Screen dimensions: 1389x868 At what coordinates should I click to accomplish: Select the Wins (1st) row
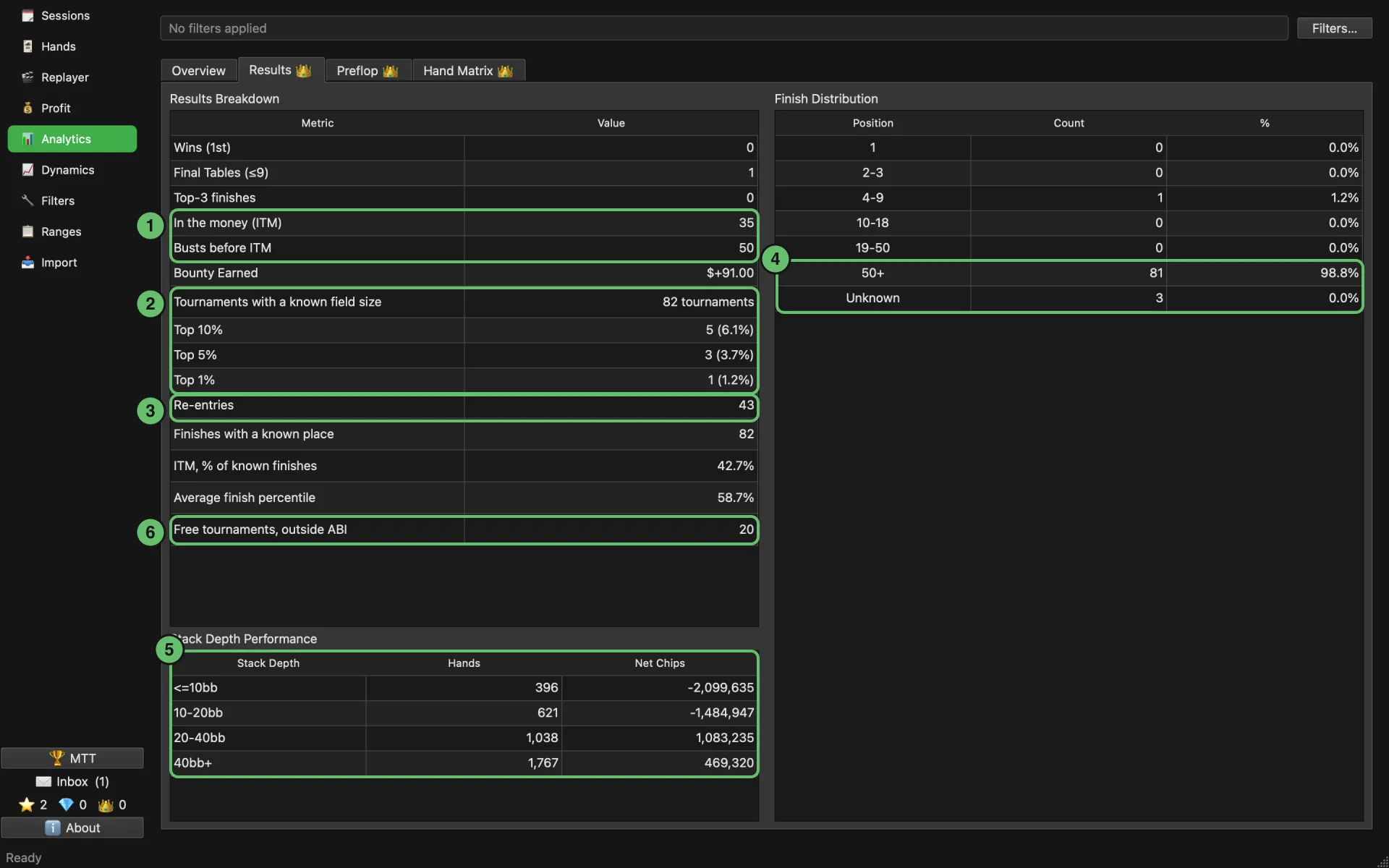click(x=464, y=148)
